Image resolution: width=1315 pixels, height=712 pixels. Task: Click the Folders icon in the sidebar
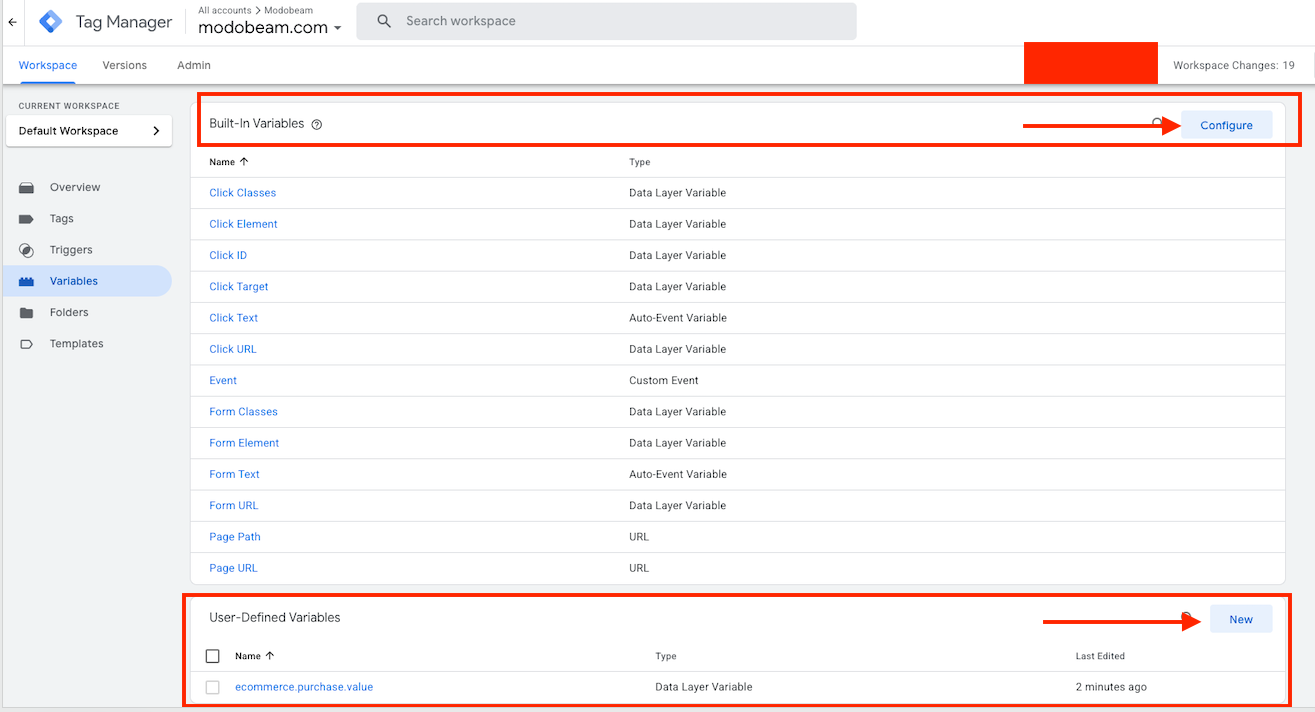pyautogui.click(x=27, y=313)
